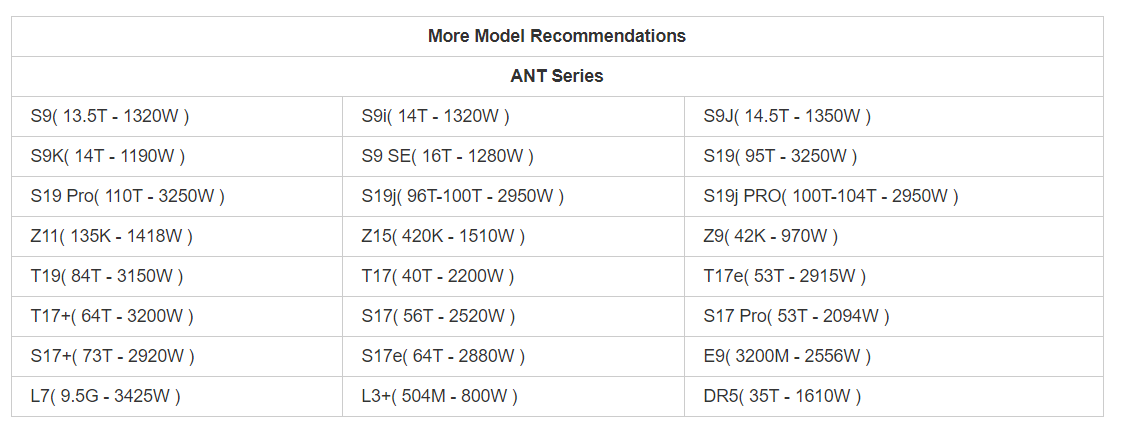
Task: Click the T19( 84T - 3150W ) link
Action: (107, 276)
